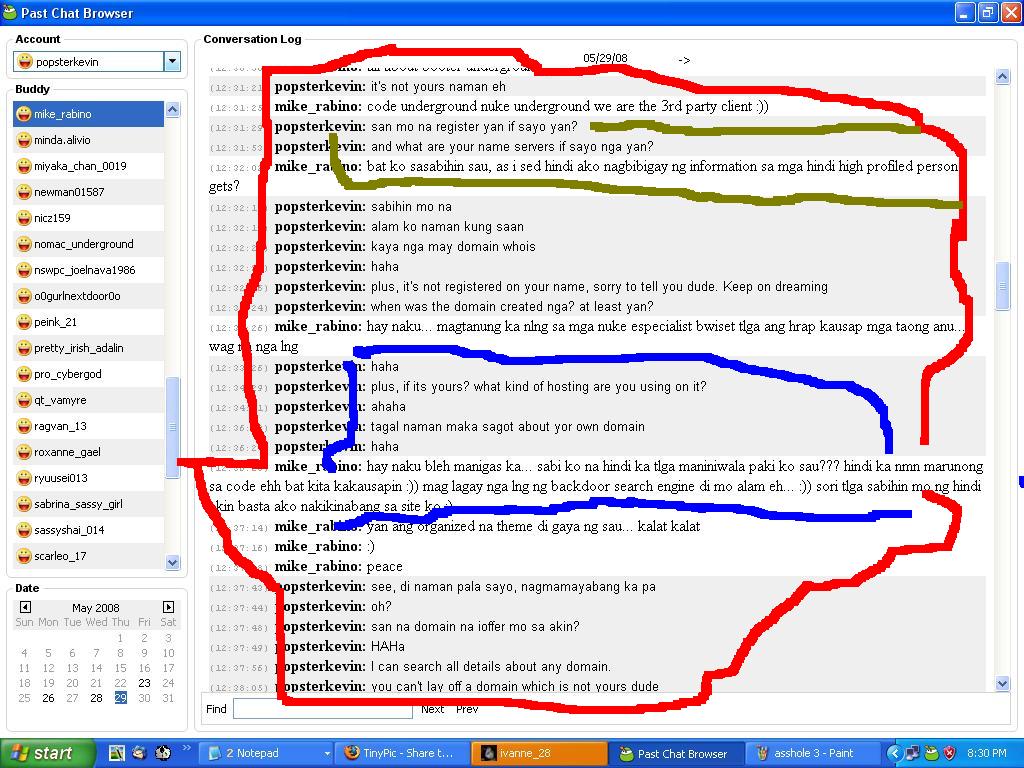This screenshot has width=1024, height=768.
Task: Select May 23 in the calendar
Action: [144, 683]
